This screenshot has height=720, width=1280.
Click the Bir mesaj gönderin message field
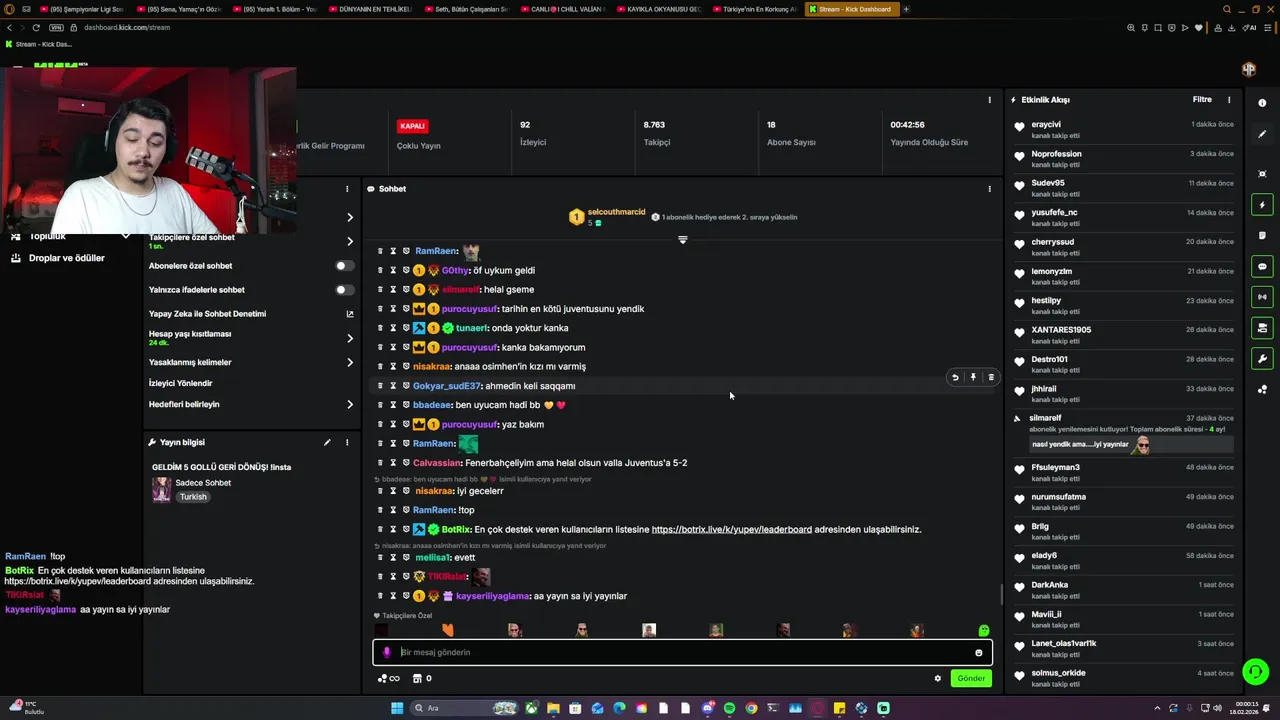tap(682, 652)
